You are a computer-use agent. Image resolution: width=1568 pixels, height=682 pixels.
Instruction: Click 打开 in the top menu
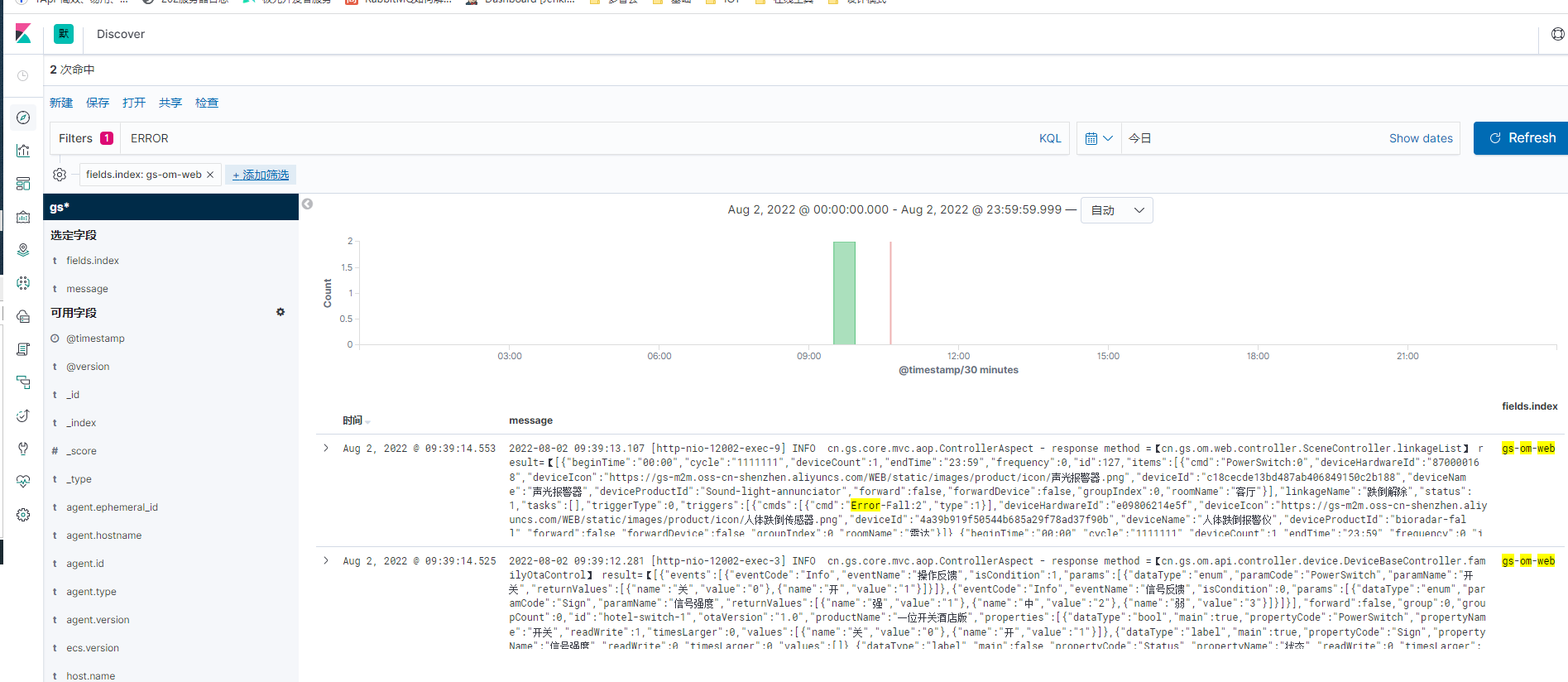coord(134,103)
